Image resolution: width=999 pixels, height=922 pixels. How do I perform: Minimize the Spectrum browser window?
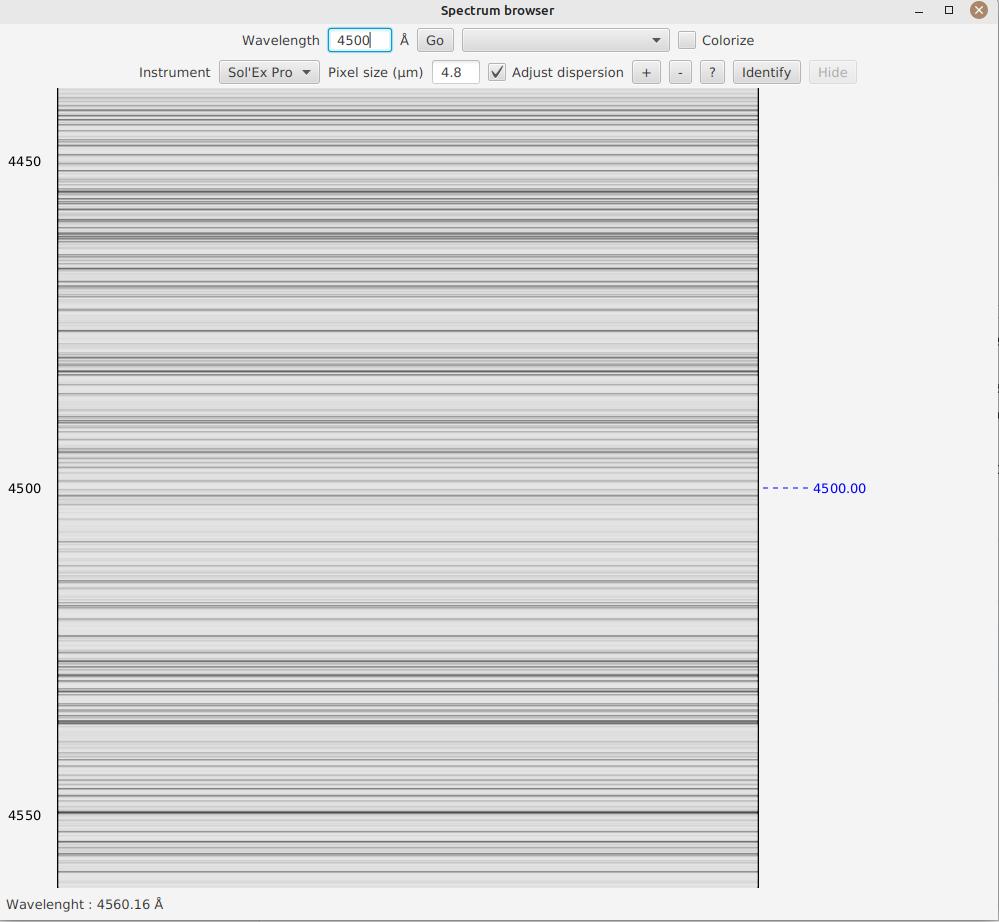click(x=919, y=11)
